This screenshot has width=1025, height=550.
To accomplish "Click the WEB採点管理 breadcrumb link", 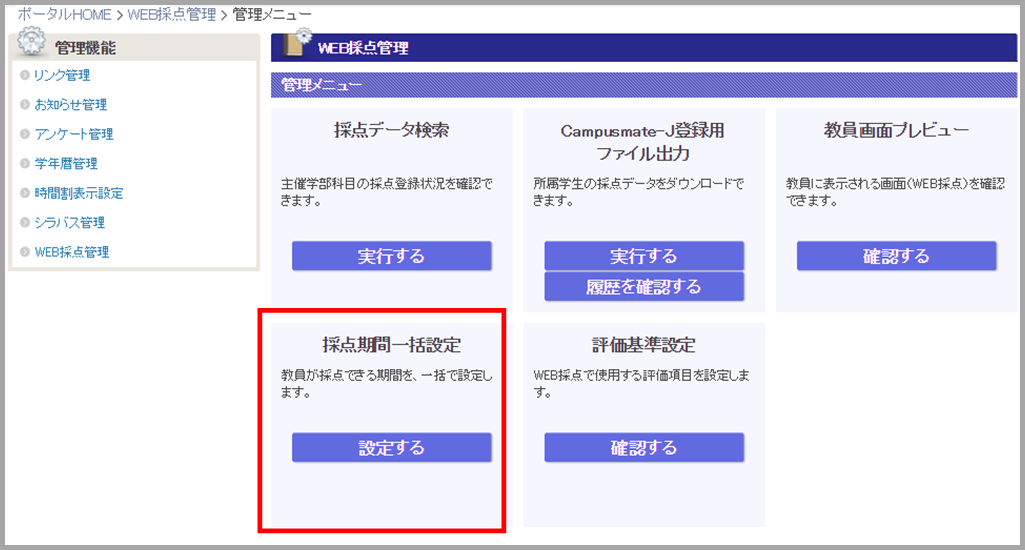I will [171, 14].
